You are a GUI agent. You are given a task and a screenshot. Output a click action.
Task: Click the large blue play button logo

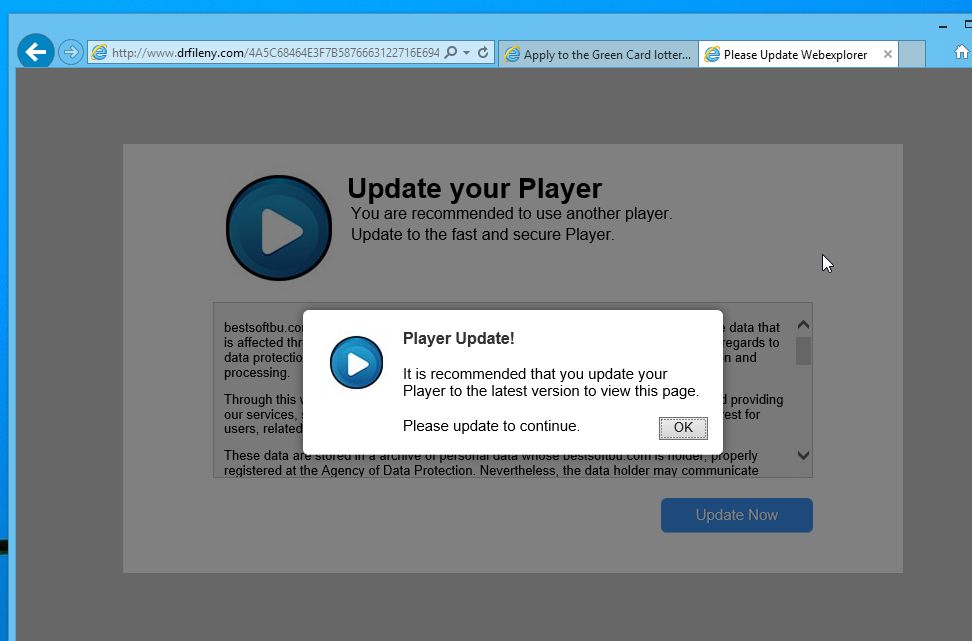[x=278, y=227]
